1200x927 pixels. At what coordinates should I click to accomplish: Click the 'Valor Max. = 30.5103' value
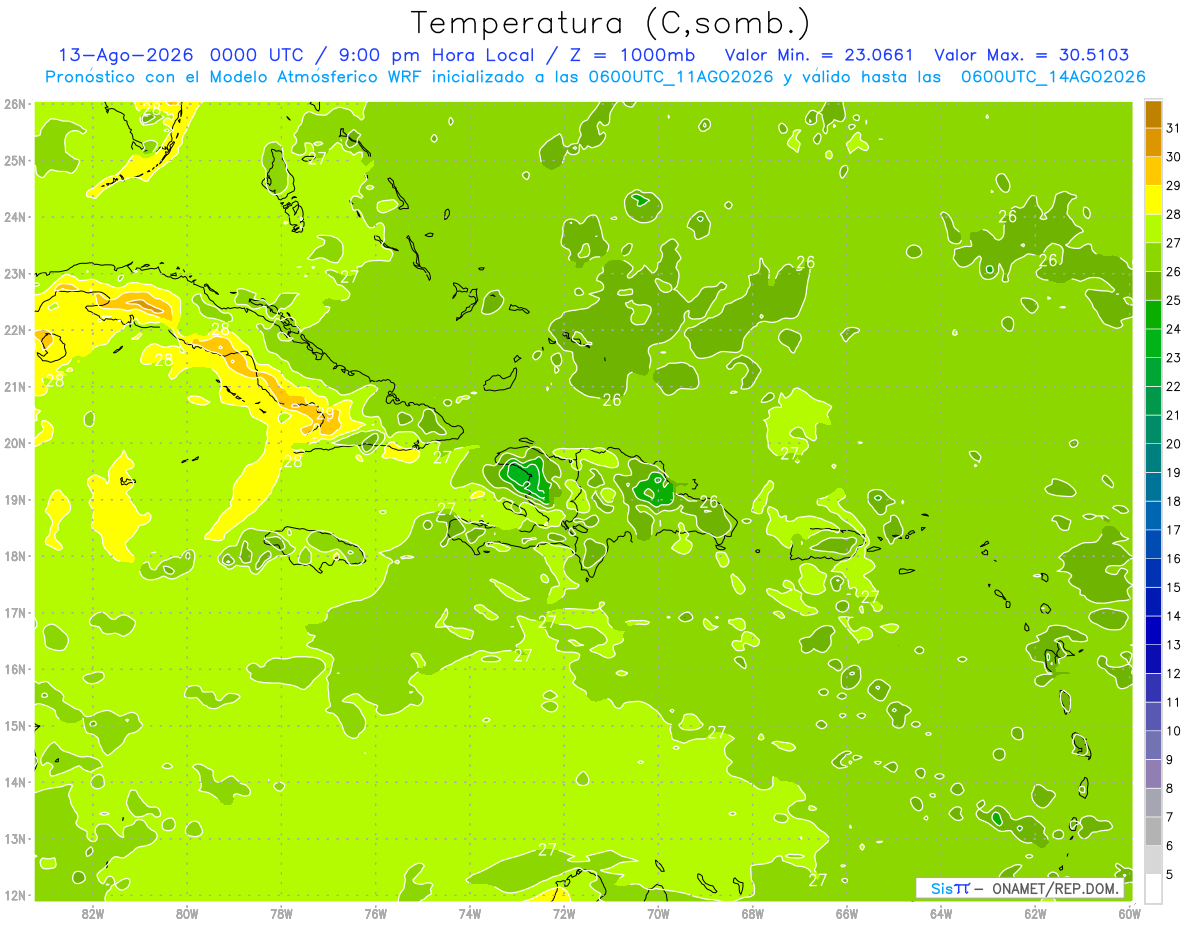(1032, 55)
